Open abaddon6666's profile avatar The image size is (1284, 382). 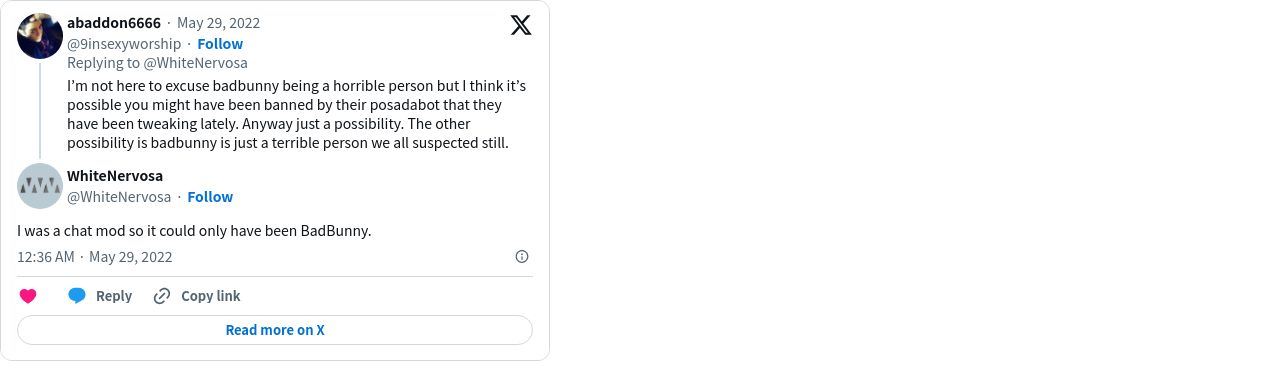pyautogui.click(x=40, y=36)
